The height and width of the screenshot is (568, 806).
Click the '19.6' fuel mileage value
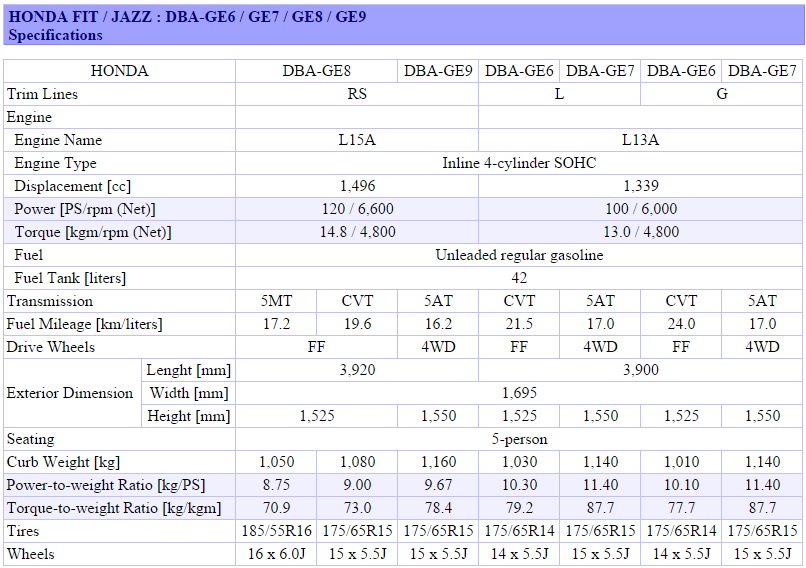coord(357,324)
